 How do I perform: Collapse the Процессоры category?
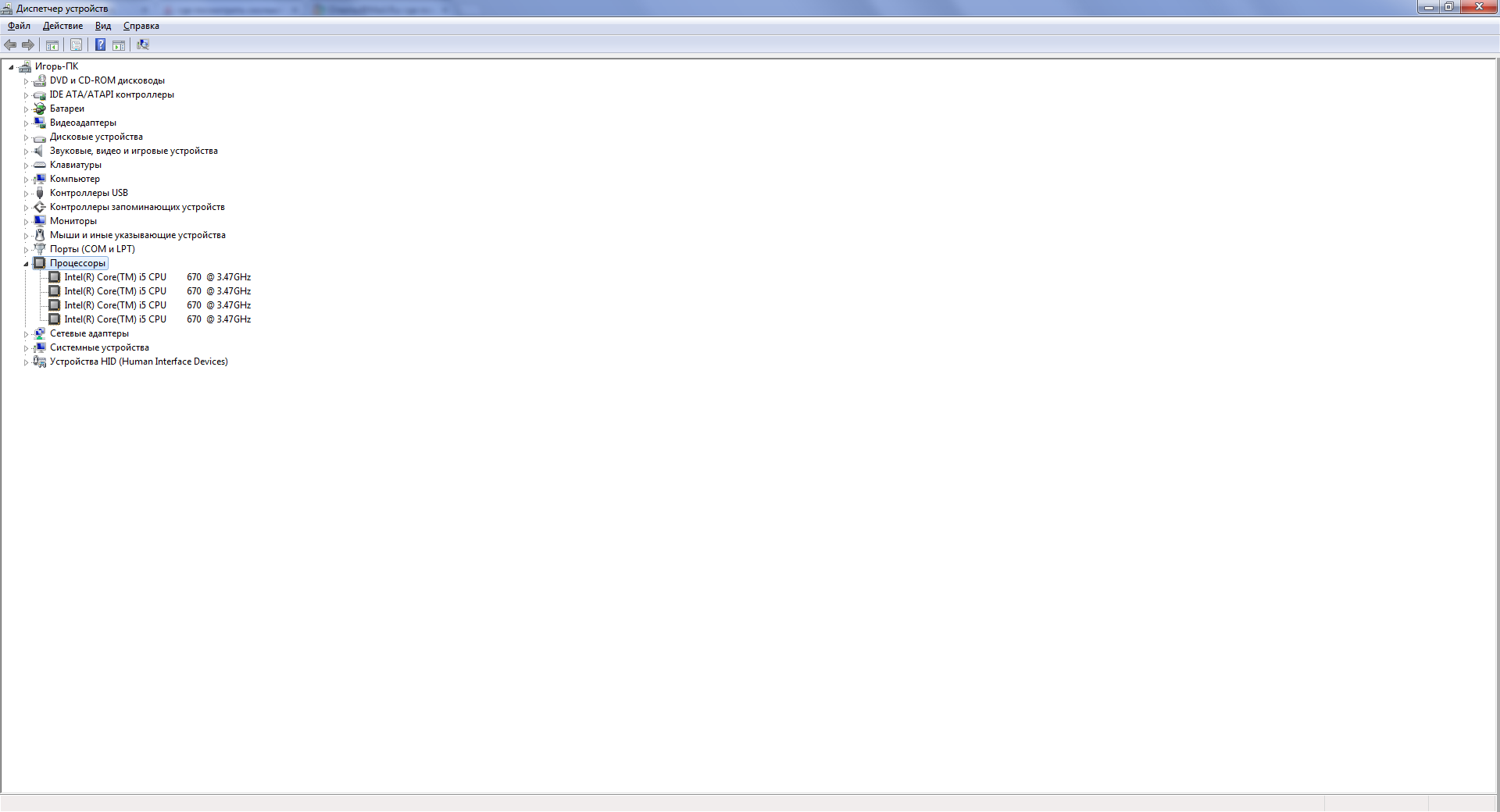[26, 264]
